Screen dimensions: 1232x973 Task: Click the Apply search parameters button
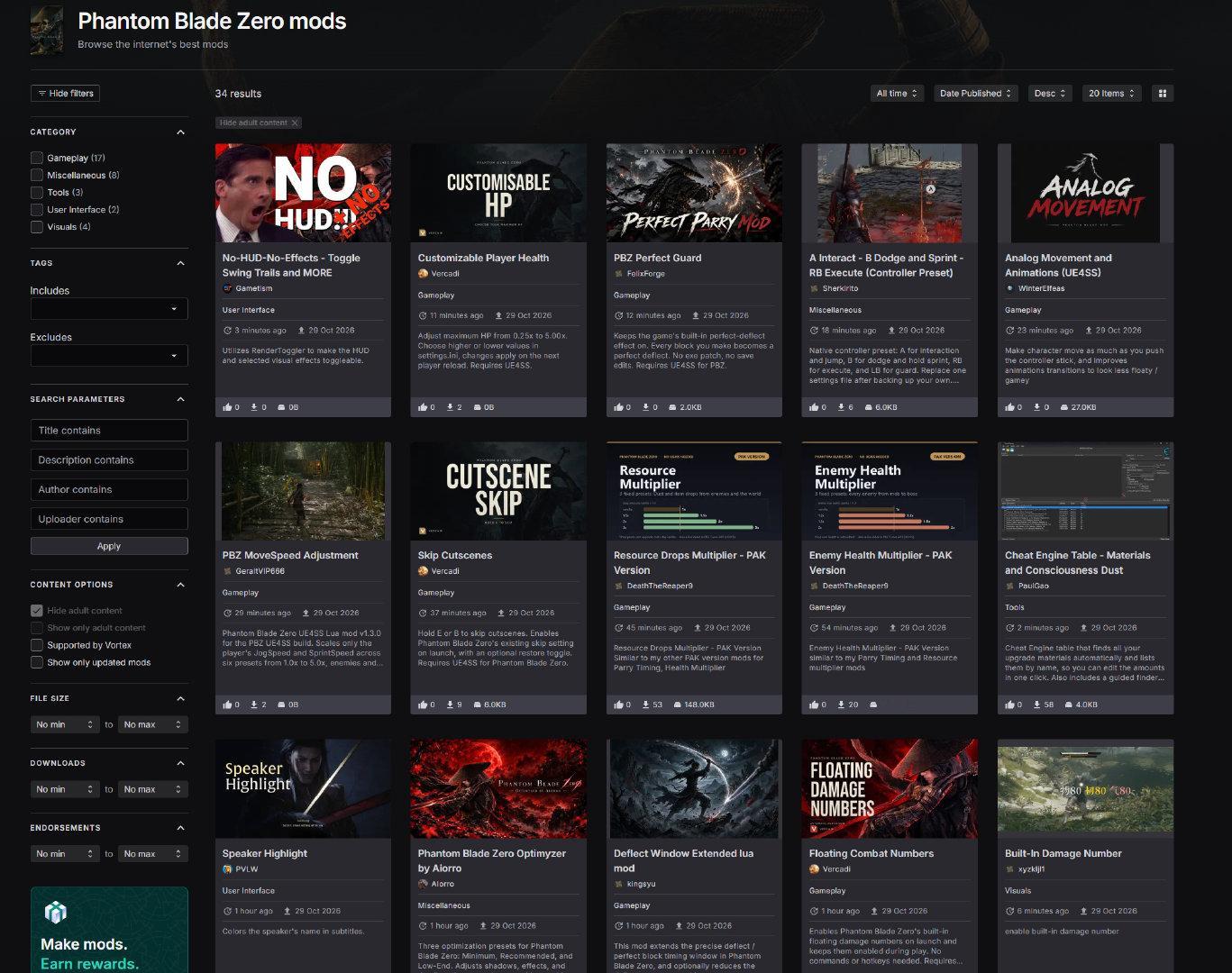point(109,546)
